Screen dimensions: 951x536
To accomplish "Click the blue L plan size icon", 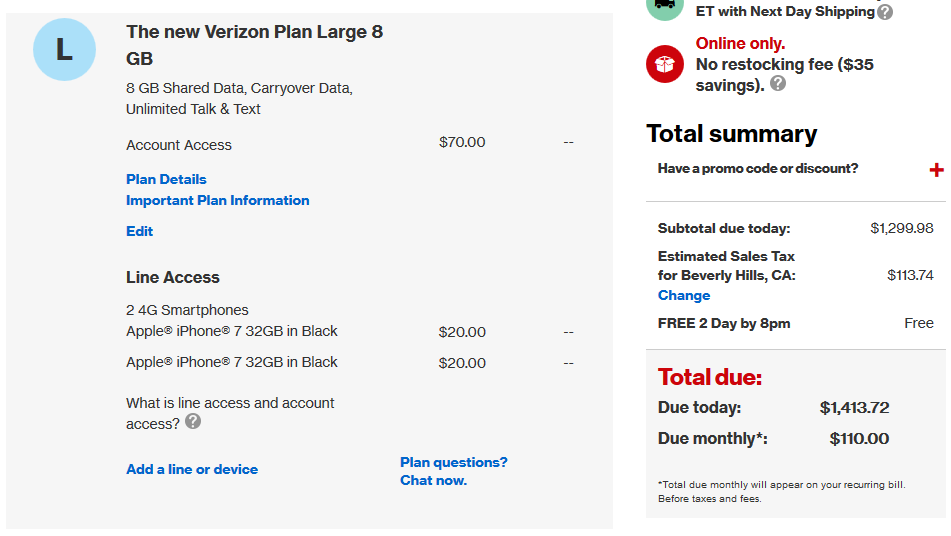I will (x=64, y=50).
